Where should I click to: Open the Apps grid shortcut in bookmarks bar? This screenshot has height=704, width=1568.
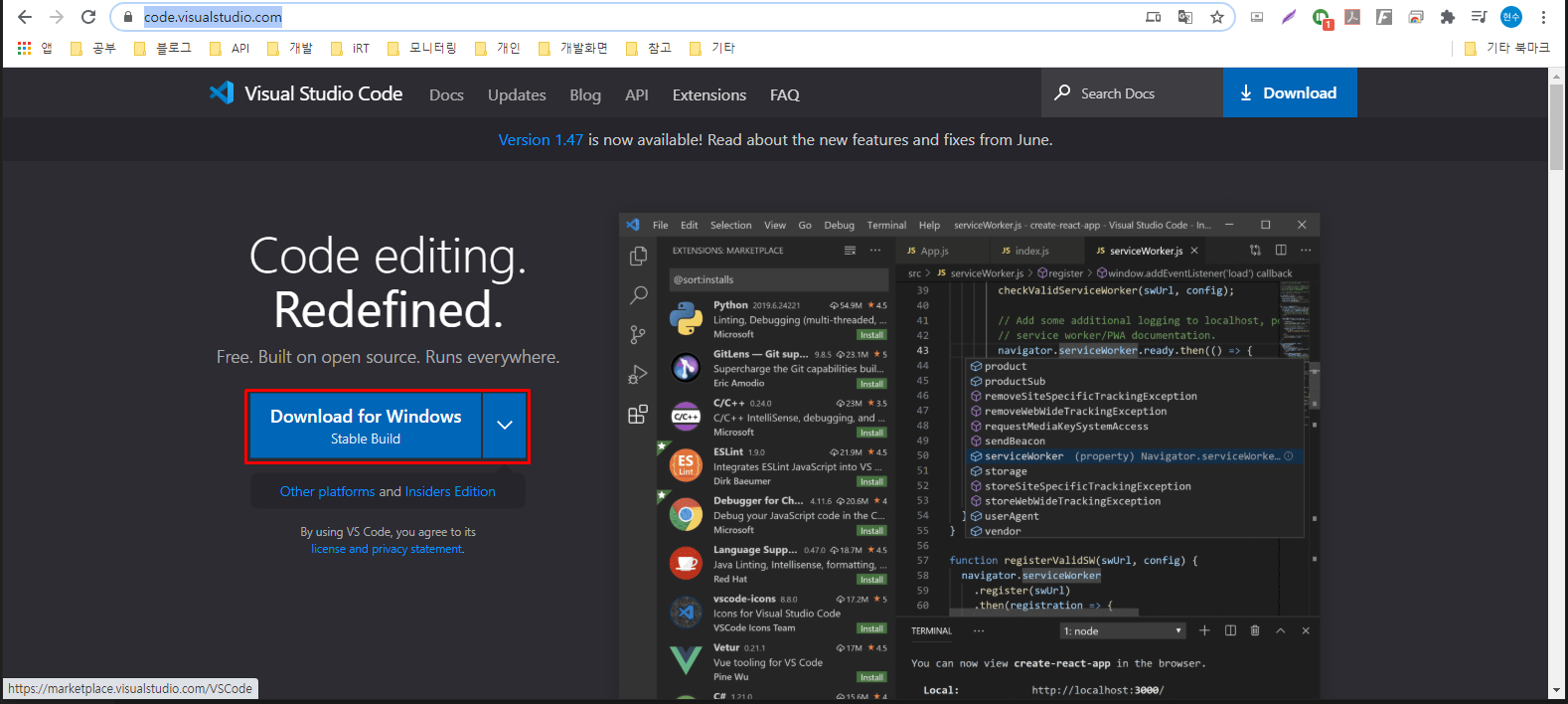[35, 48]
